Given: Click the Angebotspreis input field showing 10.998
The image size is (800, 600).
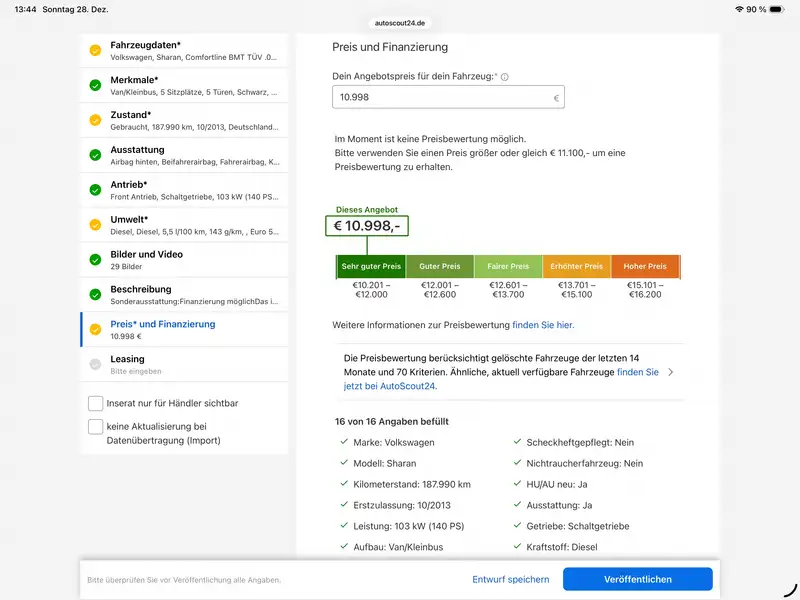Looking at the screenshot, I should (x=440, y=97).
